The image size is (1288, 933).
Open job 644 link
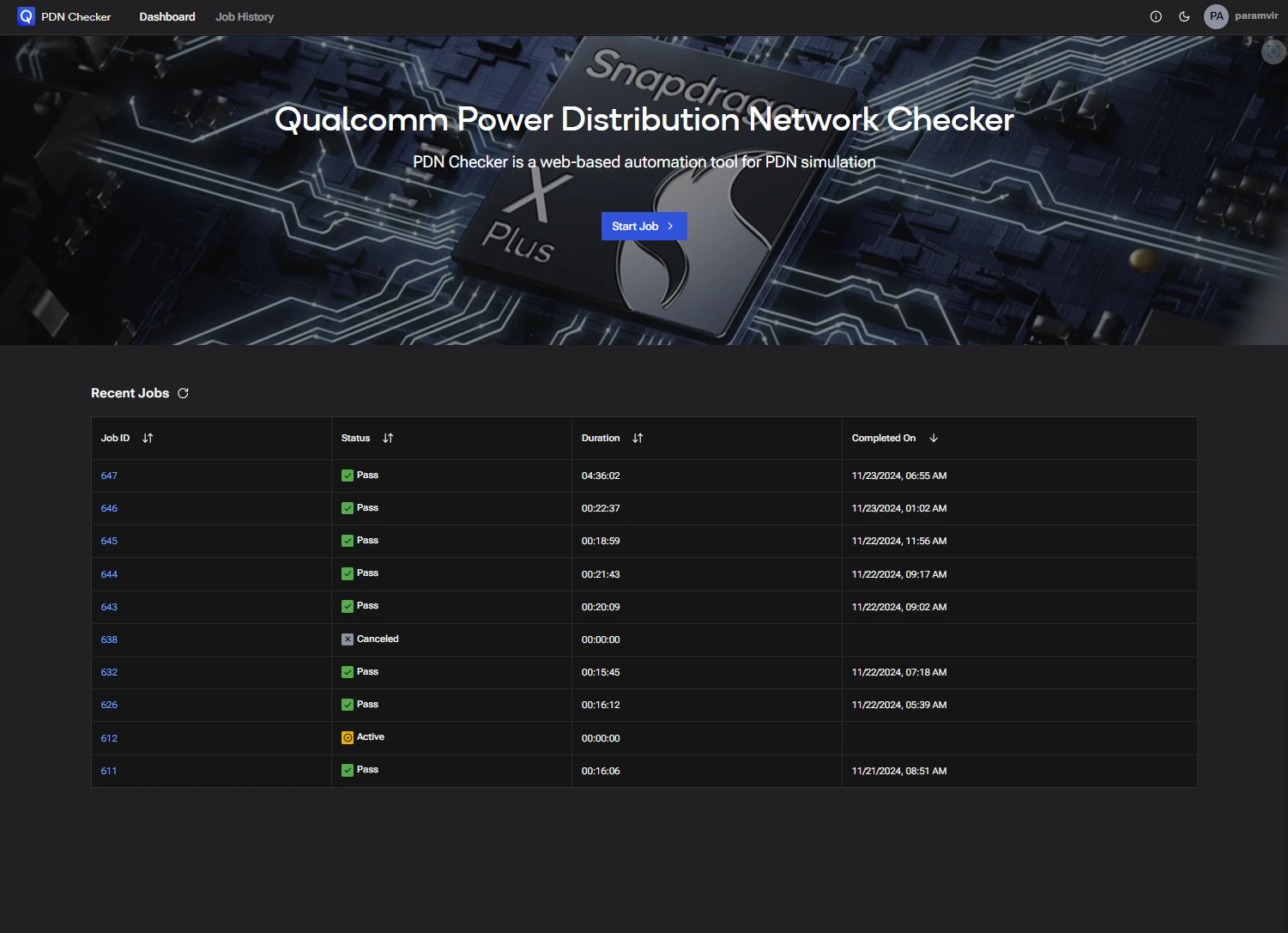[x=109, y=574]
